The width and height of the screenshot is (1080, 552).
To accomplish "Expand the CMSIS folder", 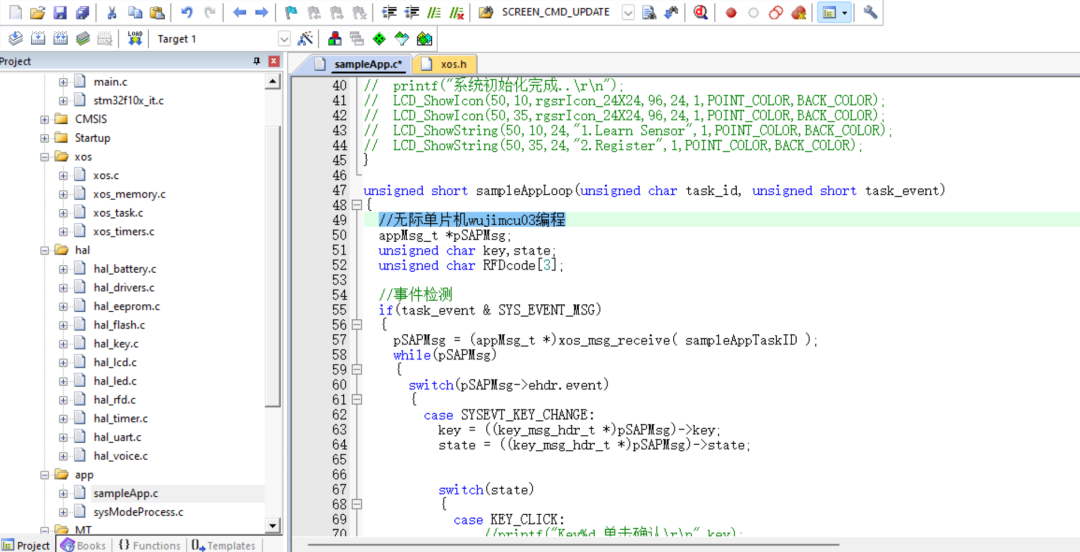I will click(x=45, y=119).
